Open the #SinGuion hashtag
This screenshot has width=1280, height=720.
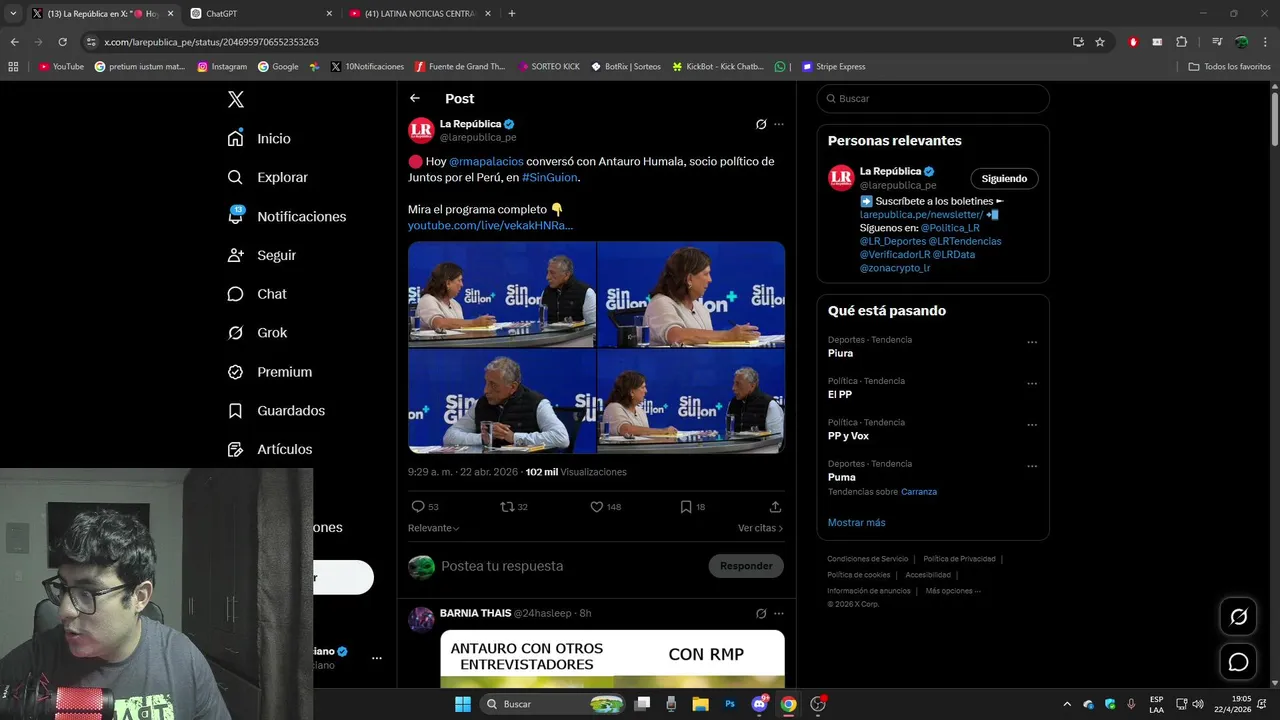tap(550, 177)
